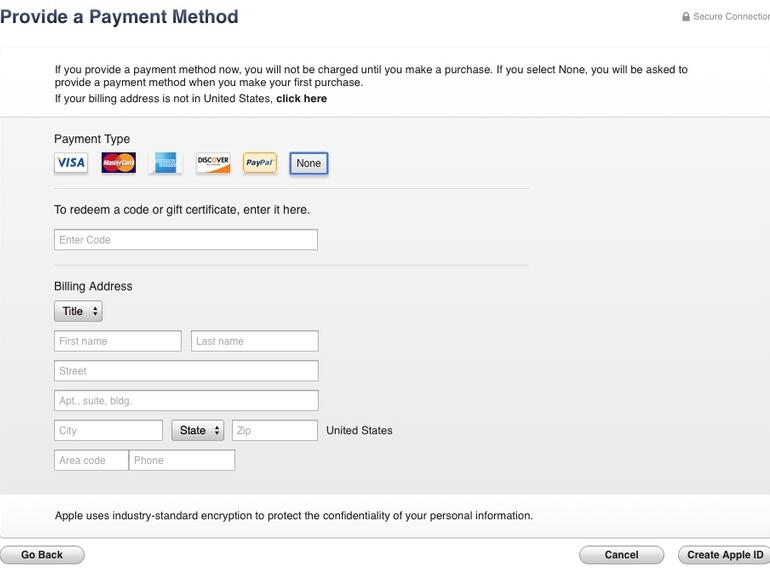This screenshot has height=578, width=770.
Task: Choose PayPal as payment method
Action: pos(260,163)
